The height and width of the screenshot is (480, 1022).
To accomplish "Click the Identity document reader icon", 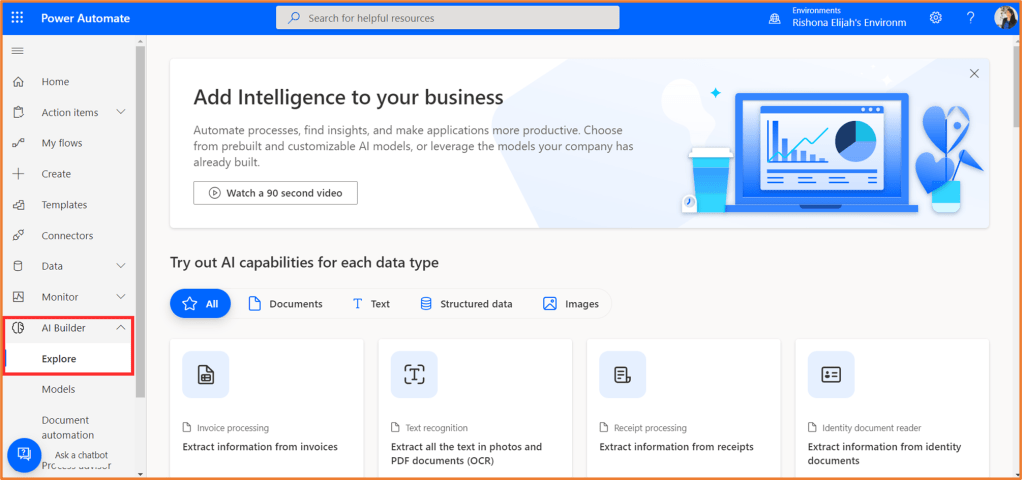I will 830,375.
